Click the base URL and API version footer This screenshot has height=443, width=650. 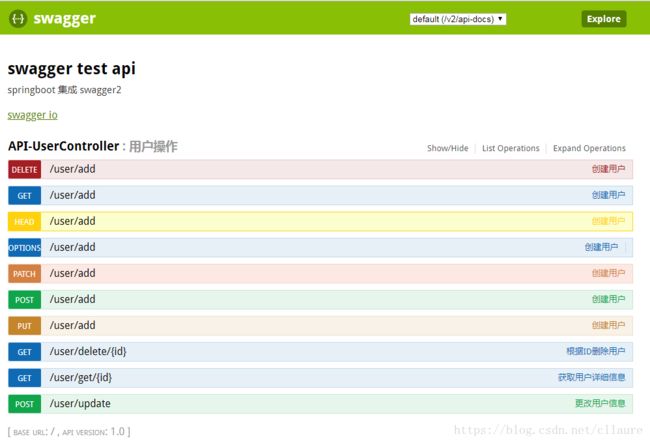point(69,432)
